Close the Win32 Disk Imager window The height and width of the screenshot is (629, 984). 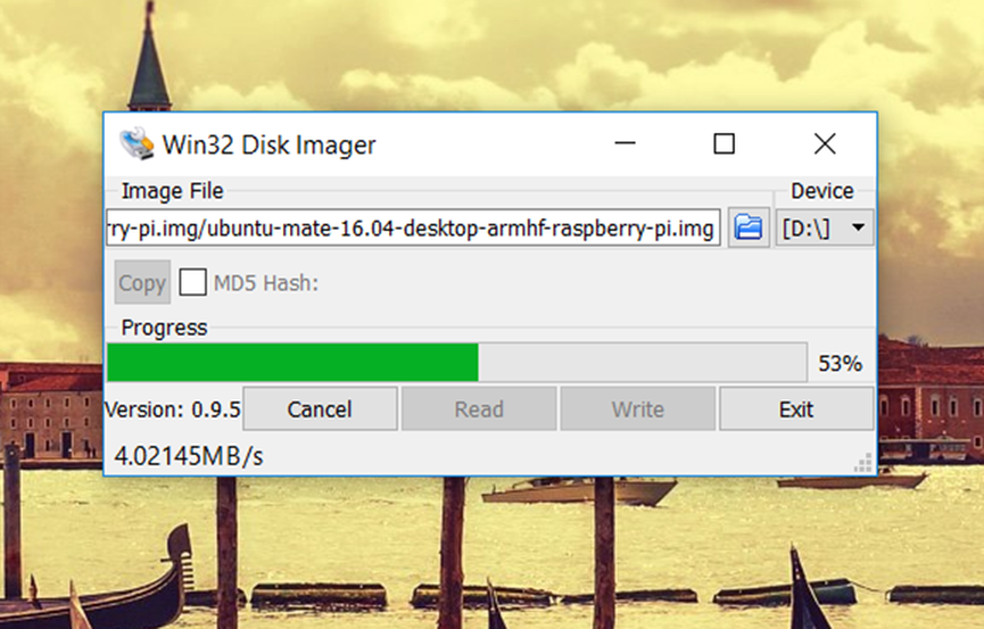pyautogui.click(x=825, y=144)
